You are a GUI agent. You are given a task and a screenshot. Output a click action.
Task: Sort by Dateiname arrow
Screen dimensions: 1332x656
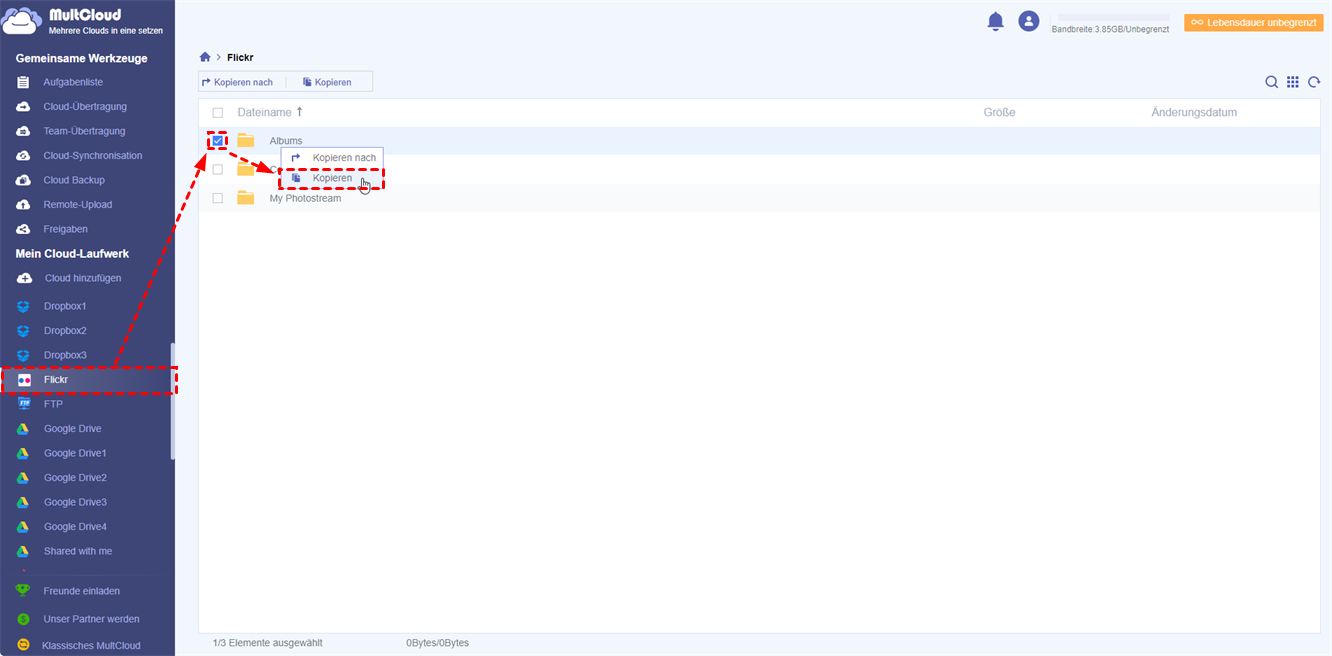(x=299, y=112)
